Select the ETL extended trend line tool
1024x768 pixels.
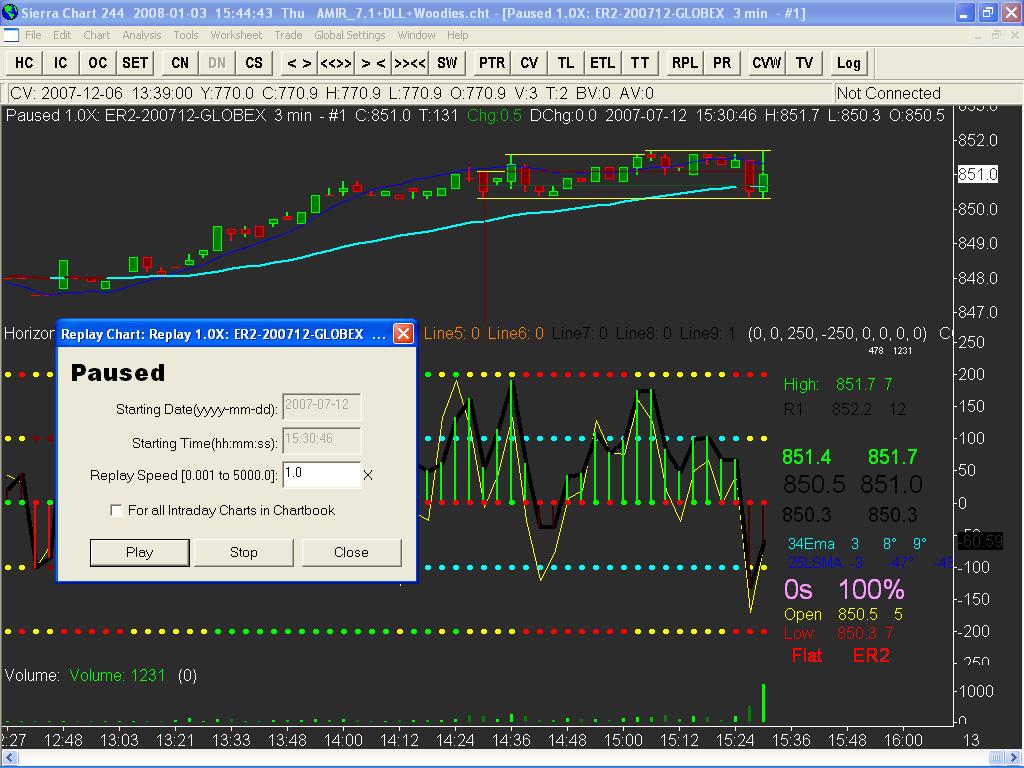[x=602, y=63]
